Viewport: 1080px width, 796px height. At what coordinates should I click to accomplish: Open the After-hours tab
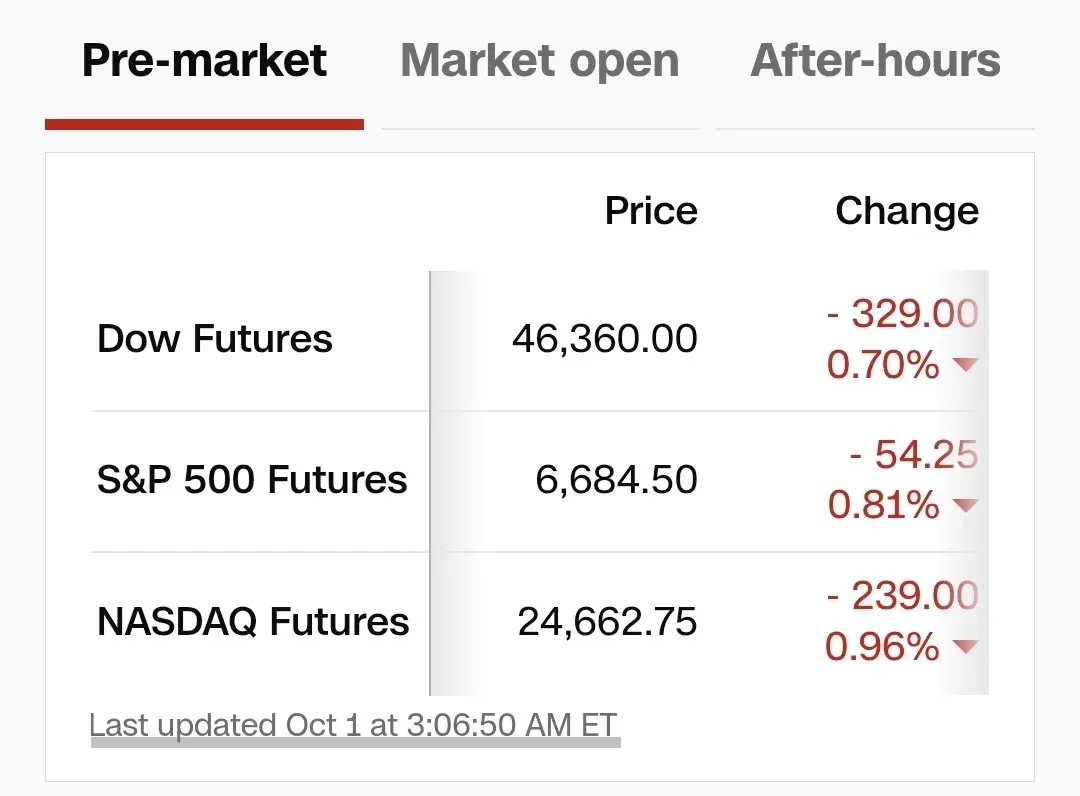pyautogui.click(x=875, y=61)
